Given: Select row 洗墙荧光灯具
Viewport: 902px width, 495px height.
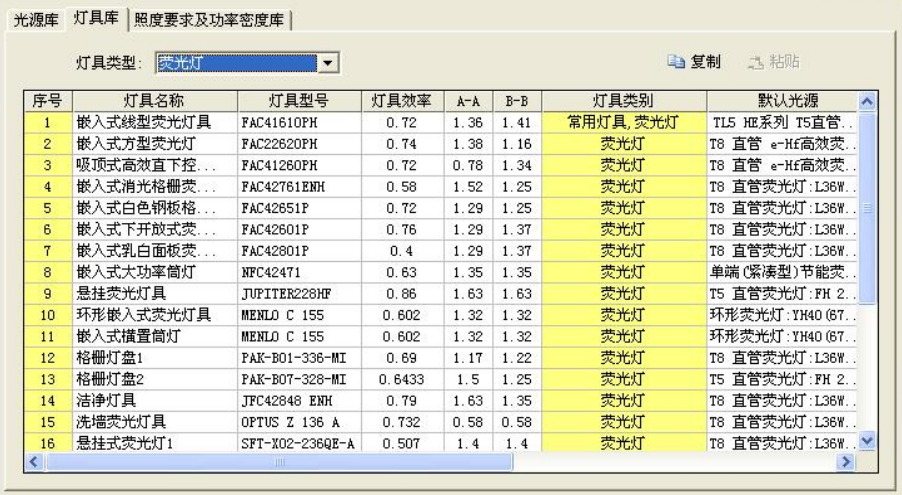Looking at the screenshot, I should click(441, 422).
